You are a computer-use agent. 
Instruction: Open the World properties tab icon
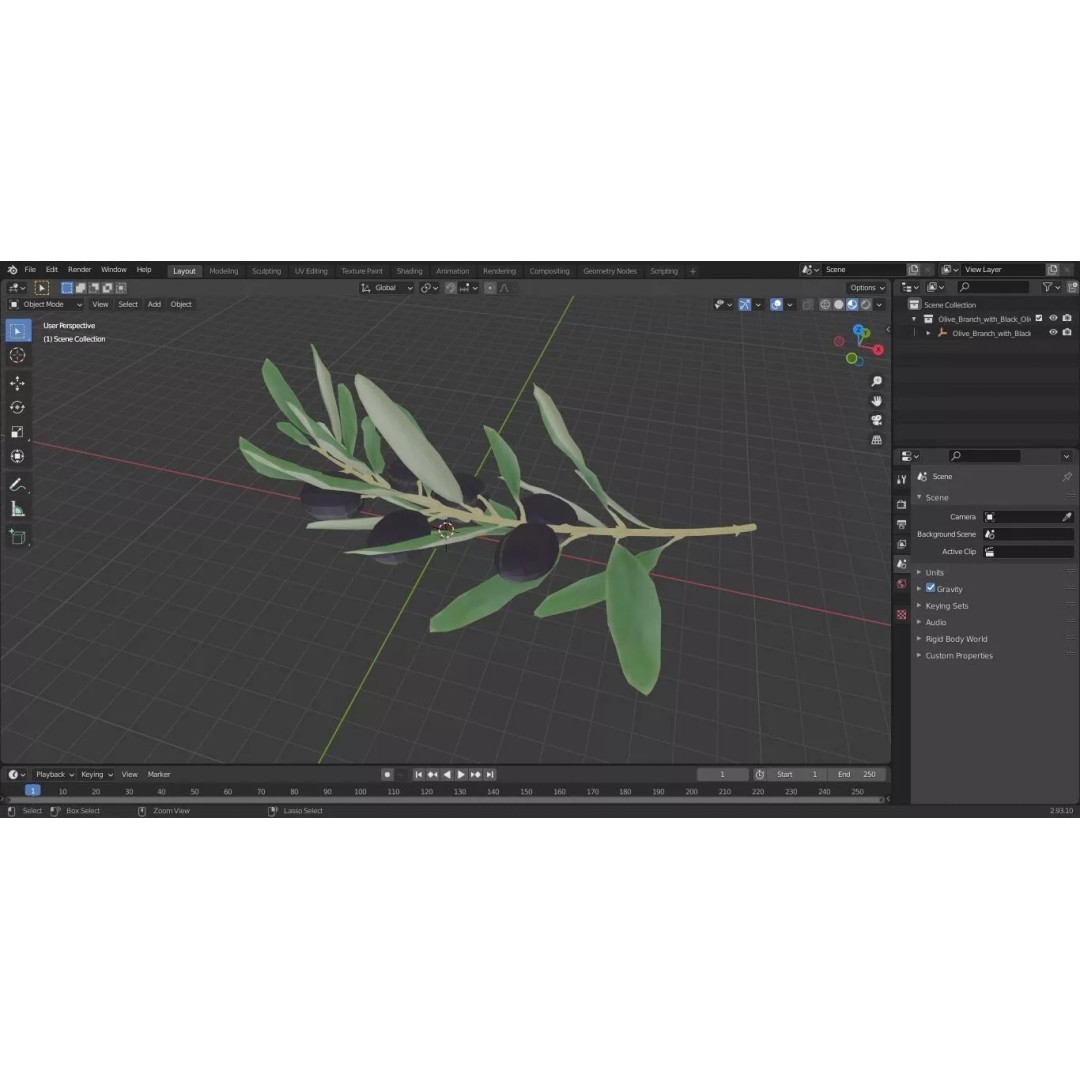tap(902, 584)
